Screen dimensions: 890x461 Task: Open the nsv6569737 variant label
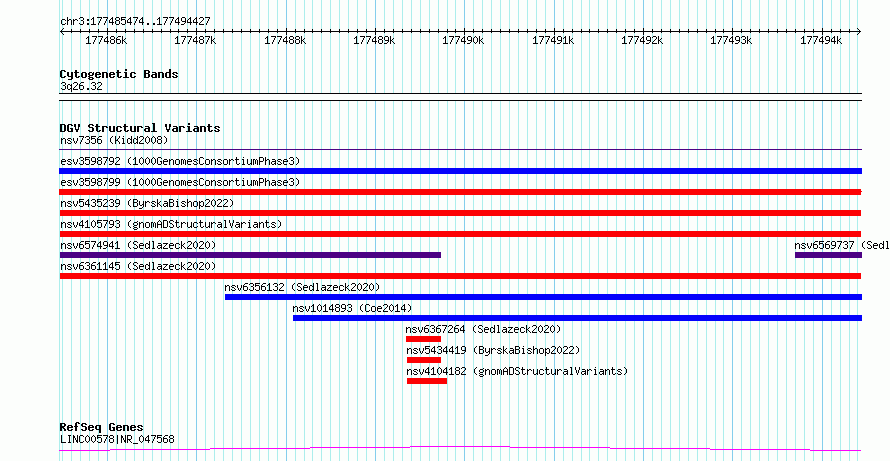(x=842, y=245)
